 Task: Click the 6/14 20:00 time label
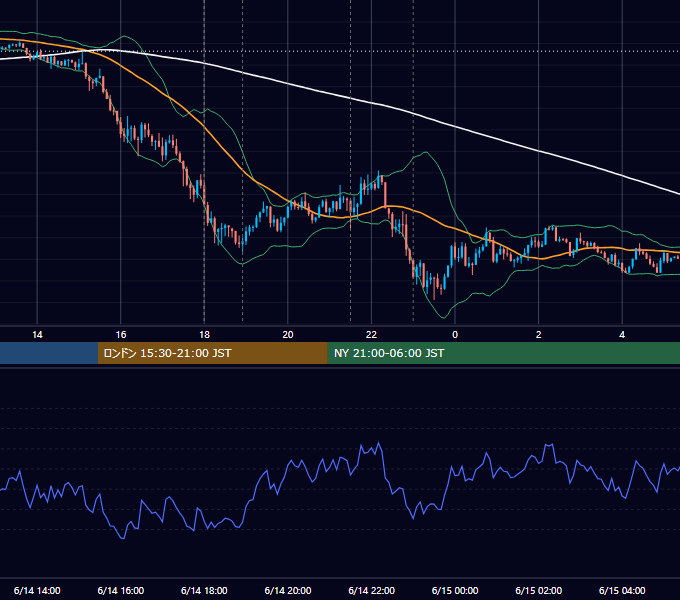pyautogui.click(x=288, y=590)
